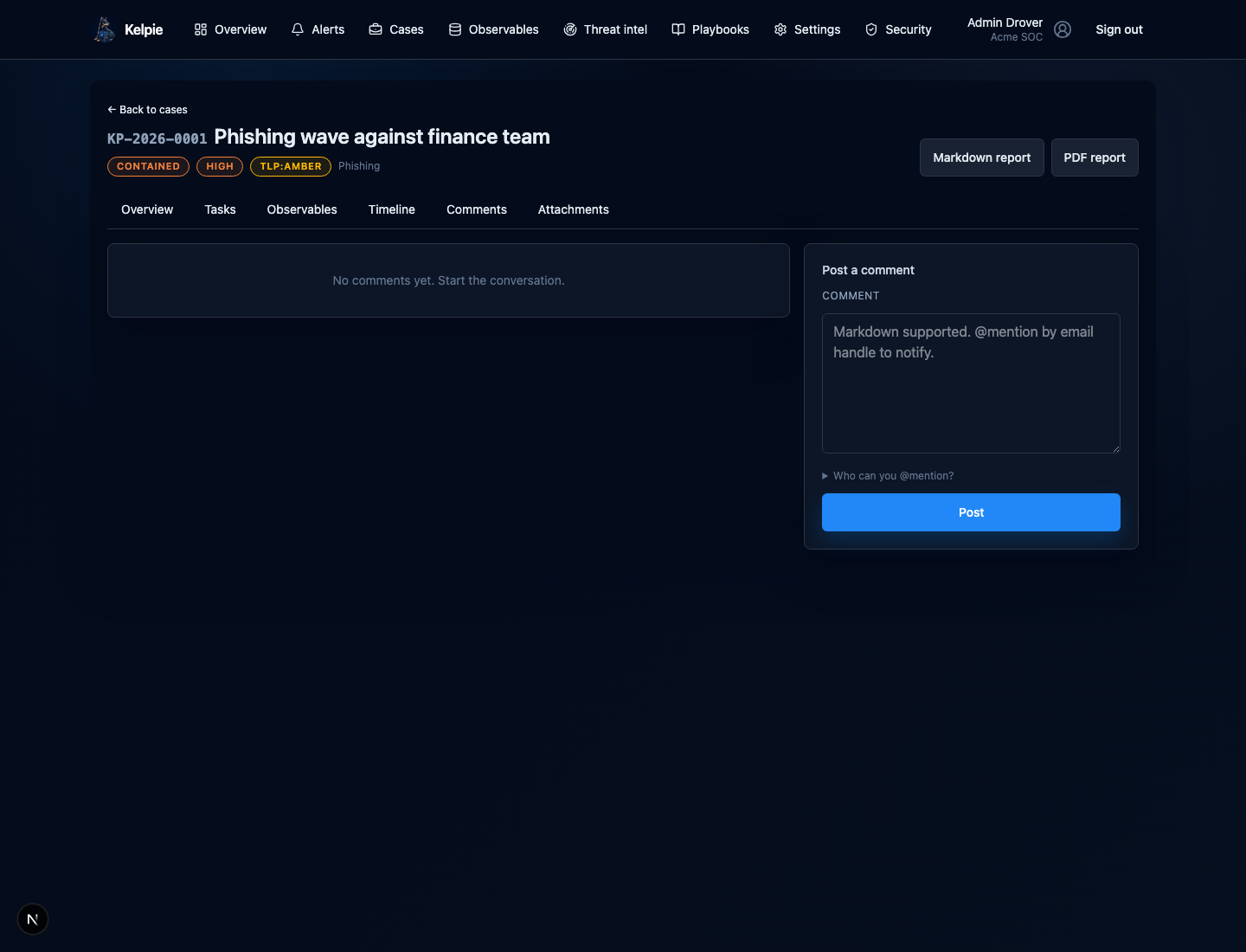Open Threat intel page

pos(605,29)
